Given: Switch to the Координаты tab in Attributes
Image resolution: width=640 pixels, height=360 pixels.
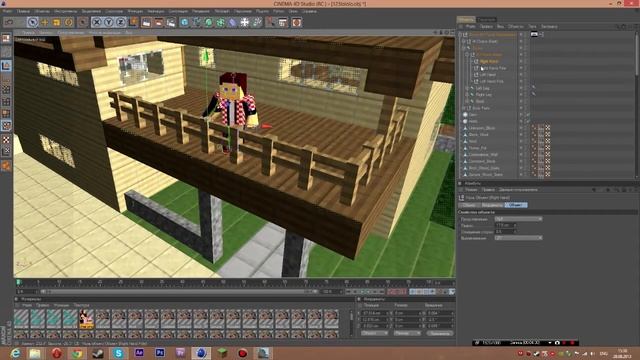Looking at the screenshot, I should (491, 205).
